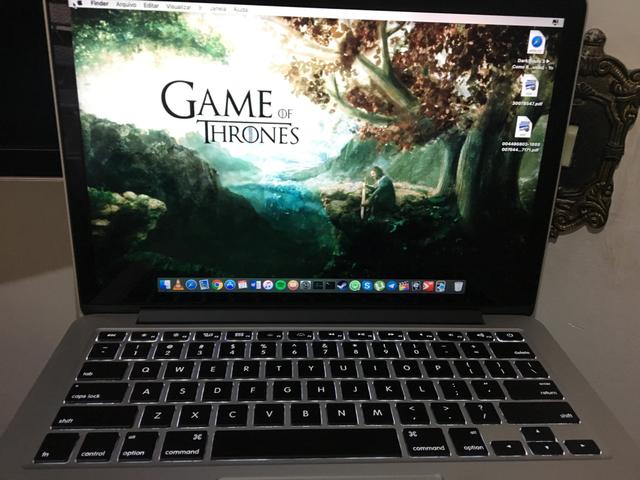Open the Trash in the Dock

(x=459, y=286)
